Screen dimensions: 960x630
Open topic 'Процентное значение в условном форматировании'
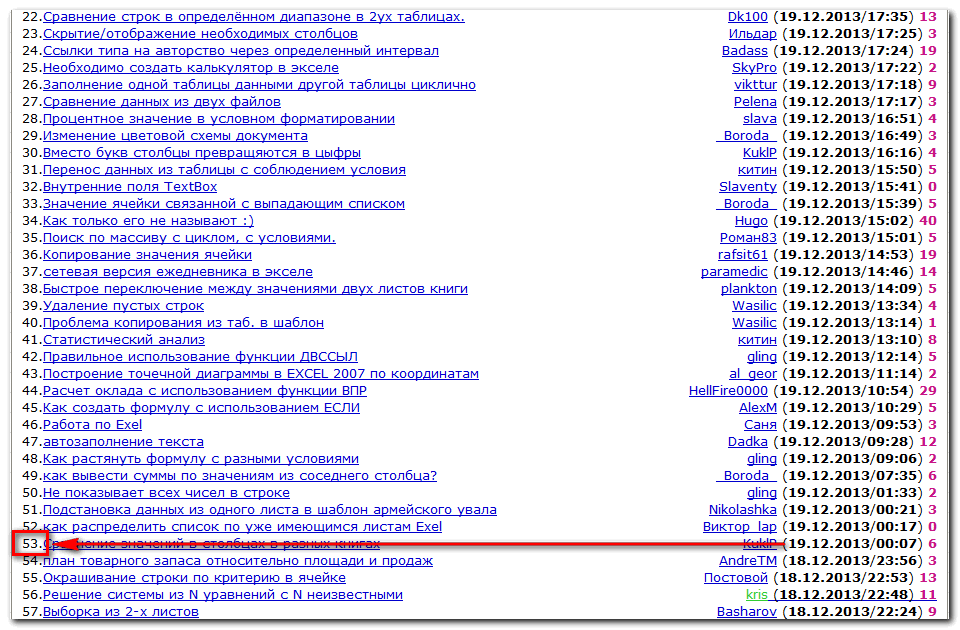pos(219,119)
